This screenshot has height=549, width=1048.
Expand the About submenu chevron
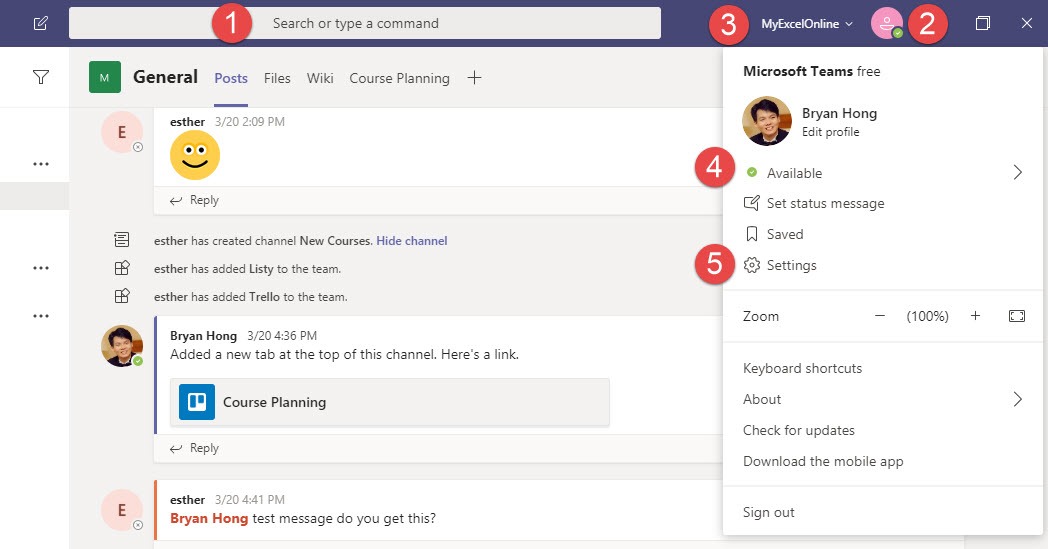click(x=1017, y=399)
